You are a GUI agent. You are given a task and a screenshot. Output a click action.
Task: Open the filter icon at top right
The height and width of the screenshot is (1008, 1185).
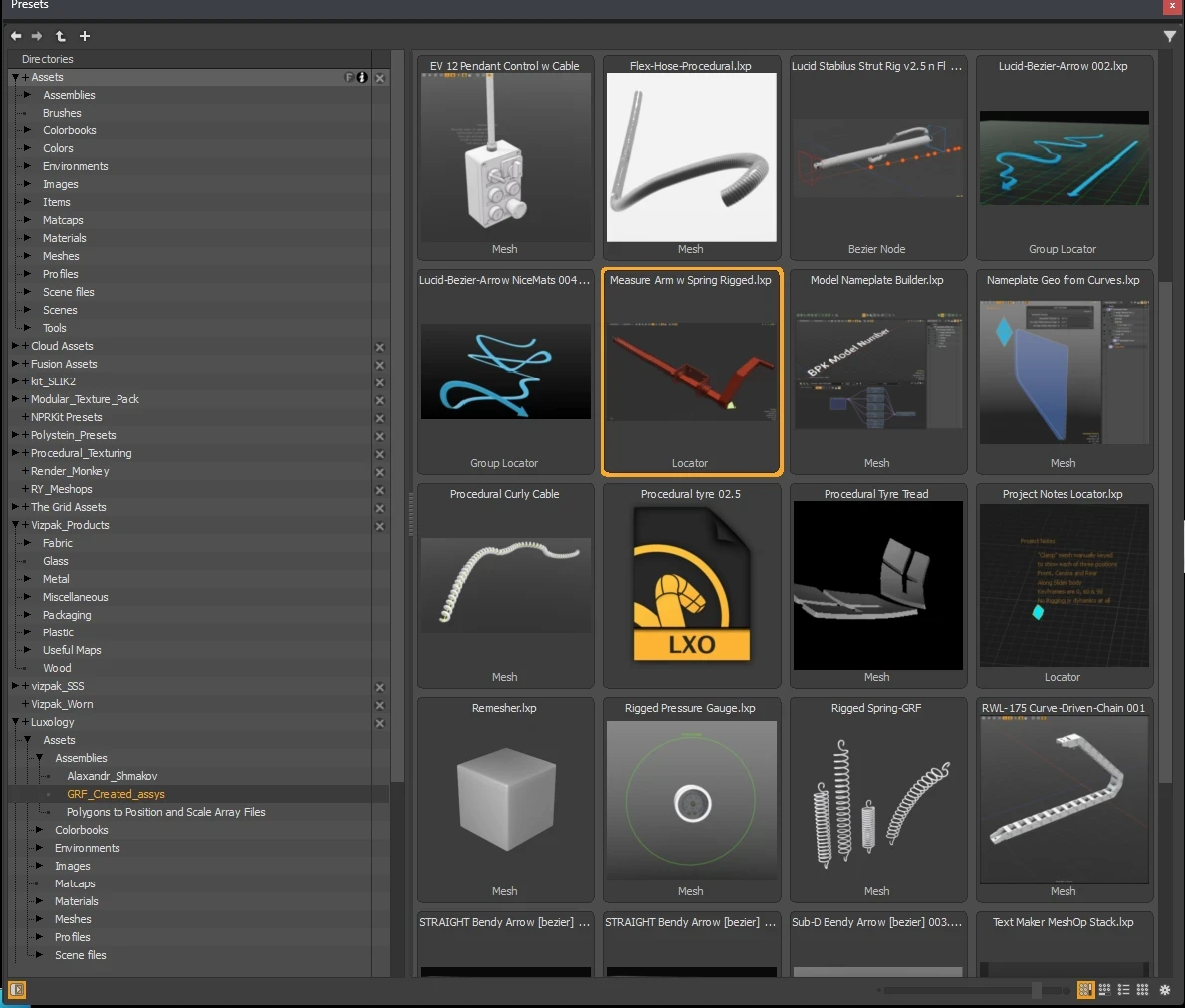click(1170, 36)
